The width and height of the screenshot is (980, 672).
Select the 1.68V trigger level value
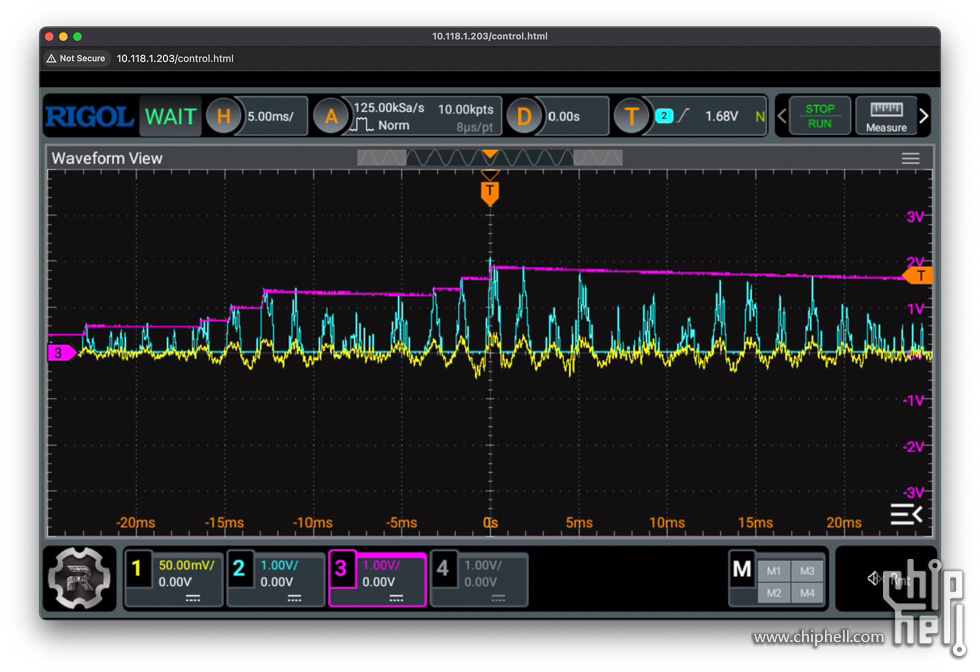pyautogui.click(x=721, y=116)
